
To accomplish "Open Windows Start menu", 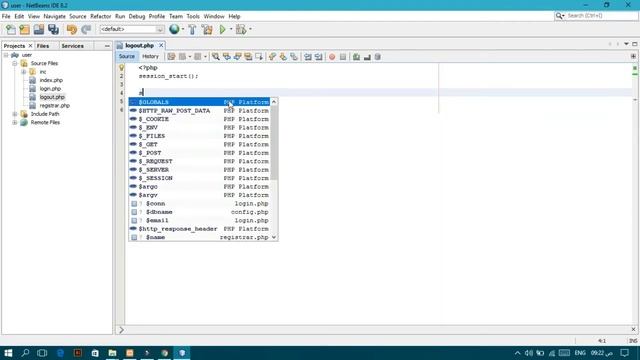I will click(x=8, y=353).
